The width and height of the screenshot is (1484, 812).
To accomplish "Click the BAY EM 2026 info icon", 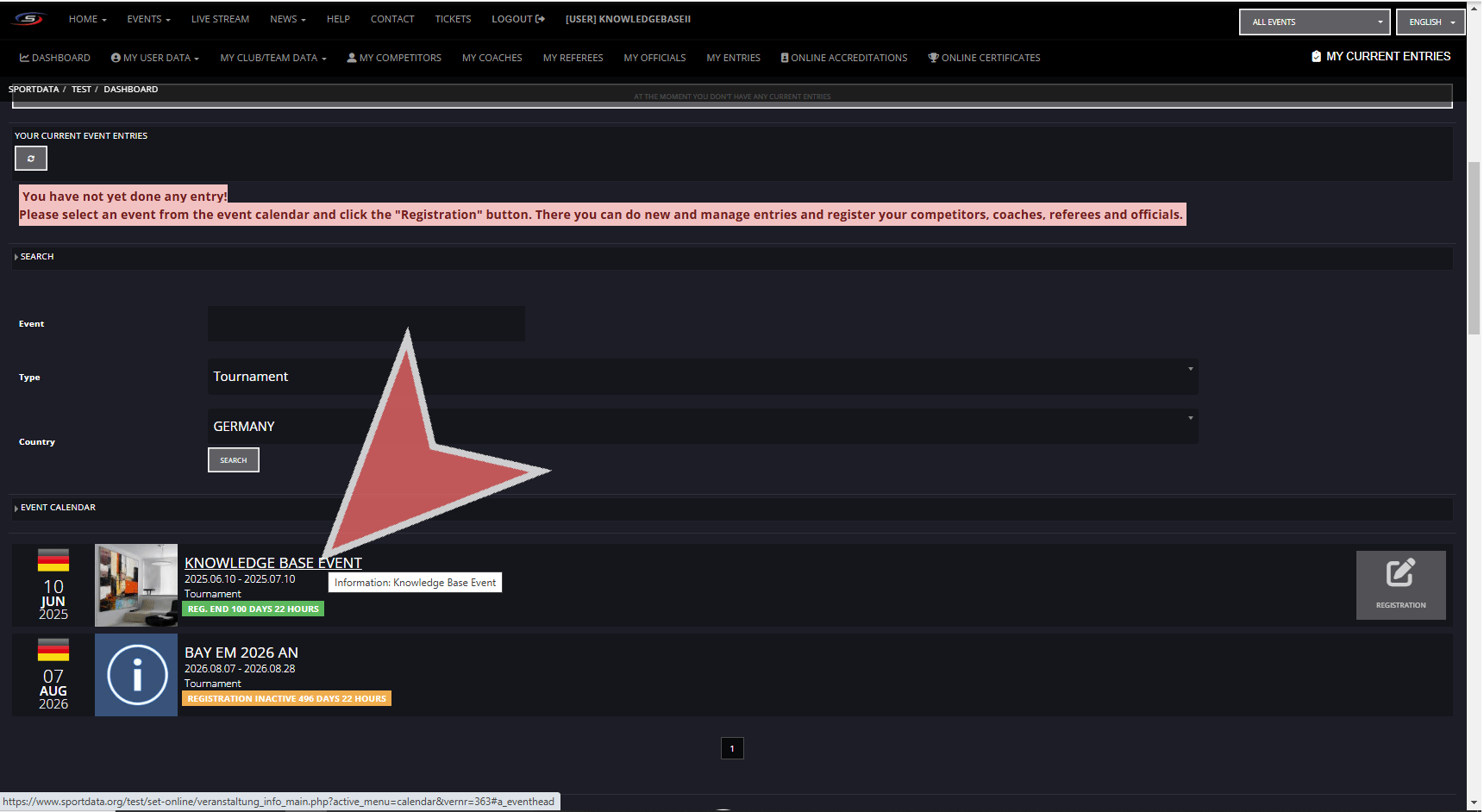I will (136, 675).
